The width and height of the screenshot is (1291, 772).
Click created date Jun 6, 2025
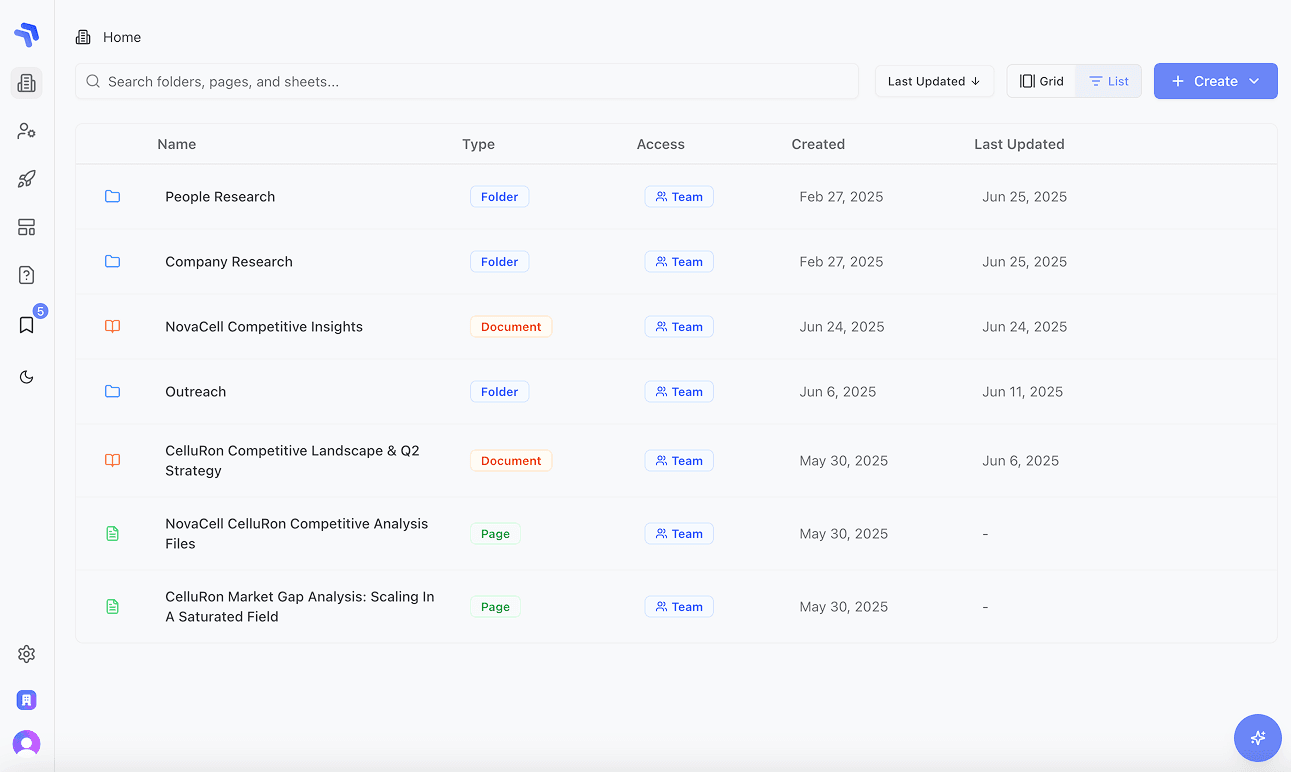838,392
